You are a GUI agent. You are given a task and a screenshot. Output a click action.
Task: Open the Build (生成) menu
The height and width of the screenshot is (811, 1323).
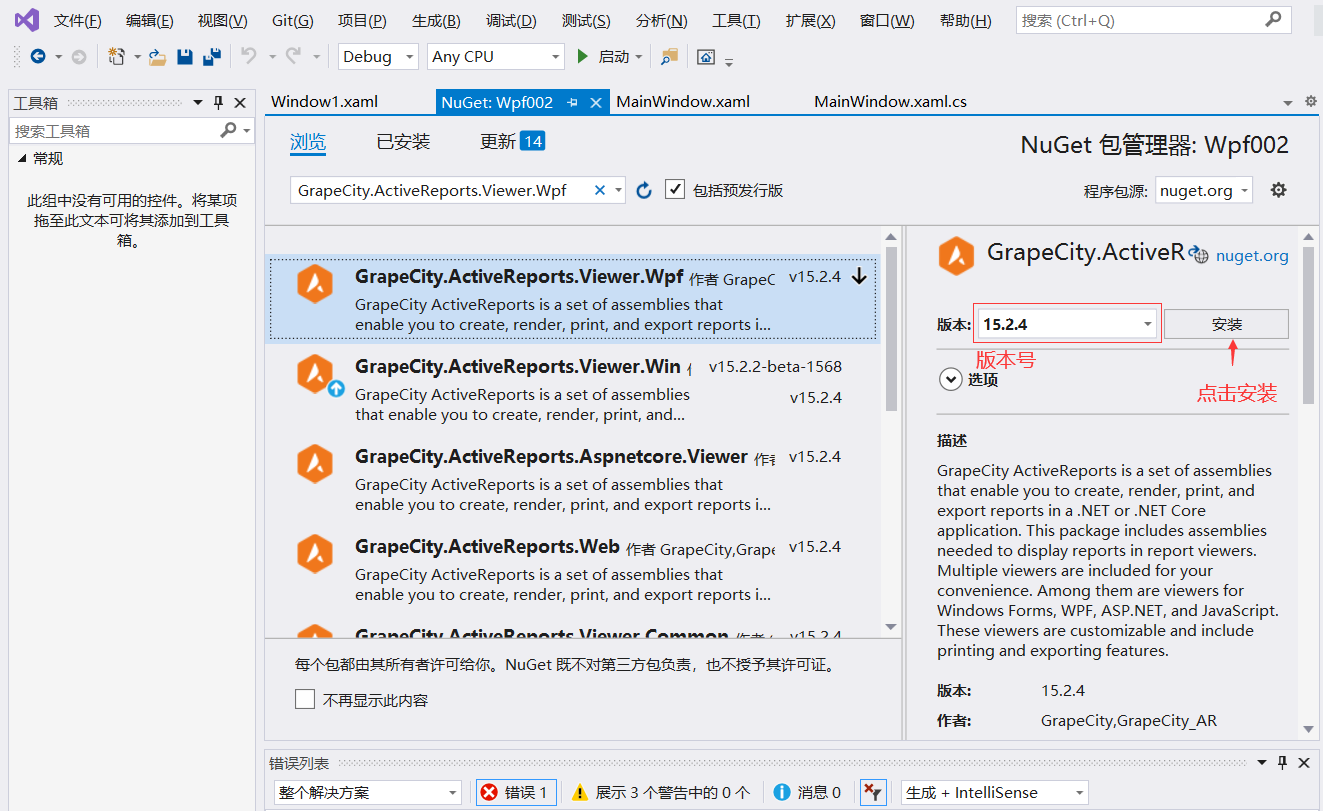436,20
